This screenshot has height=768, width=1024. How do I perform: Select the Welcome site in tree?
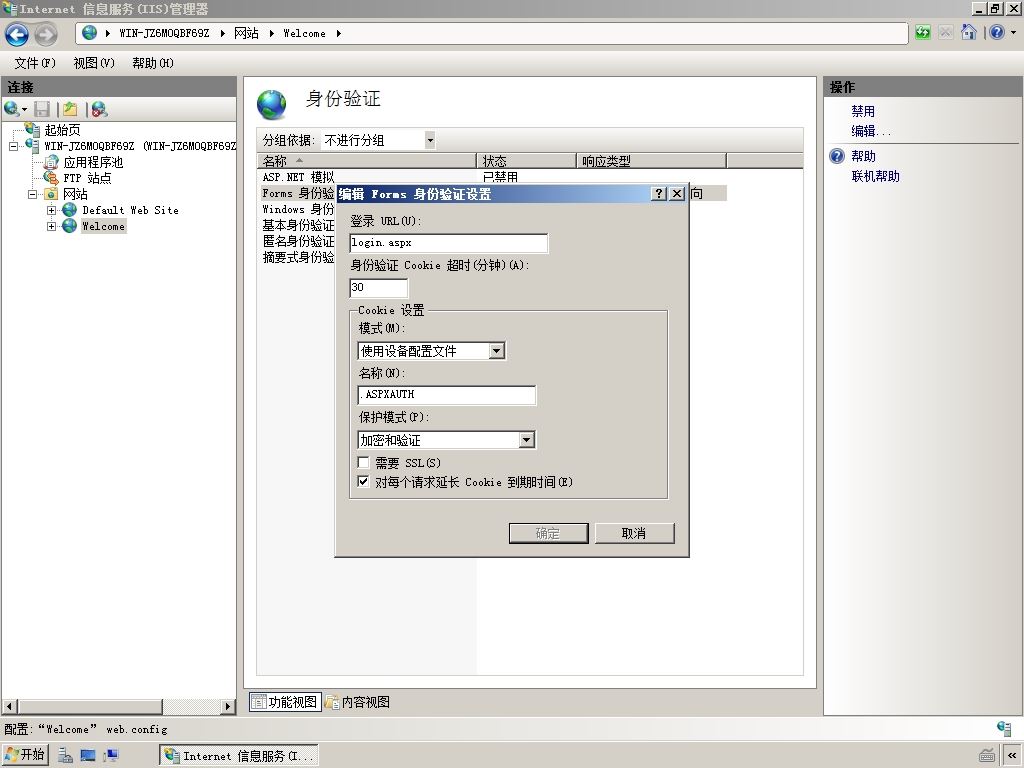point(103,226)
